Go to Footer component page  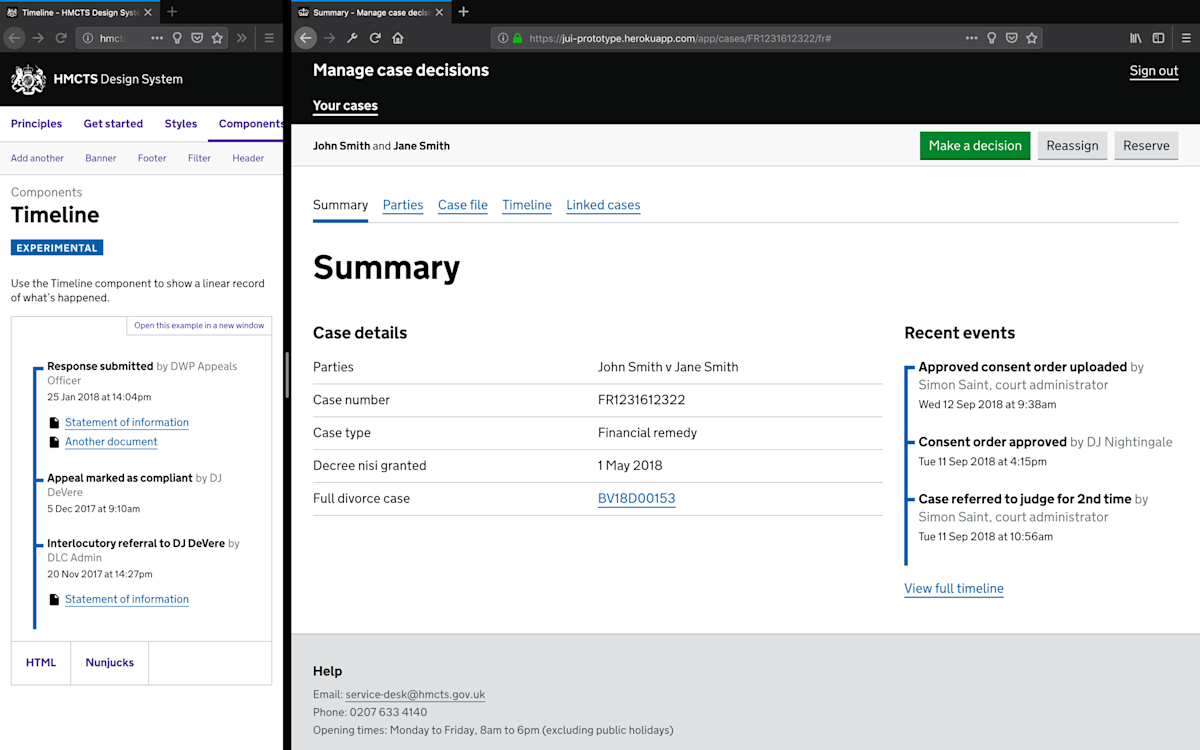pyautogui.click(x=152, y=158)
